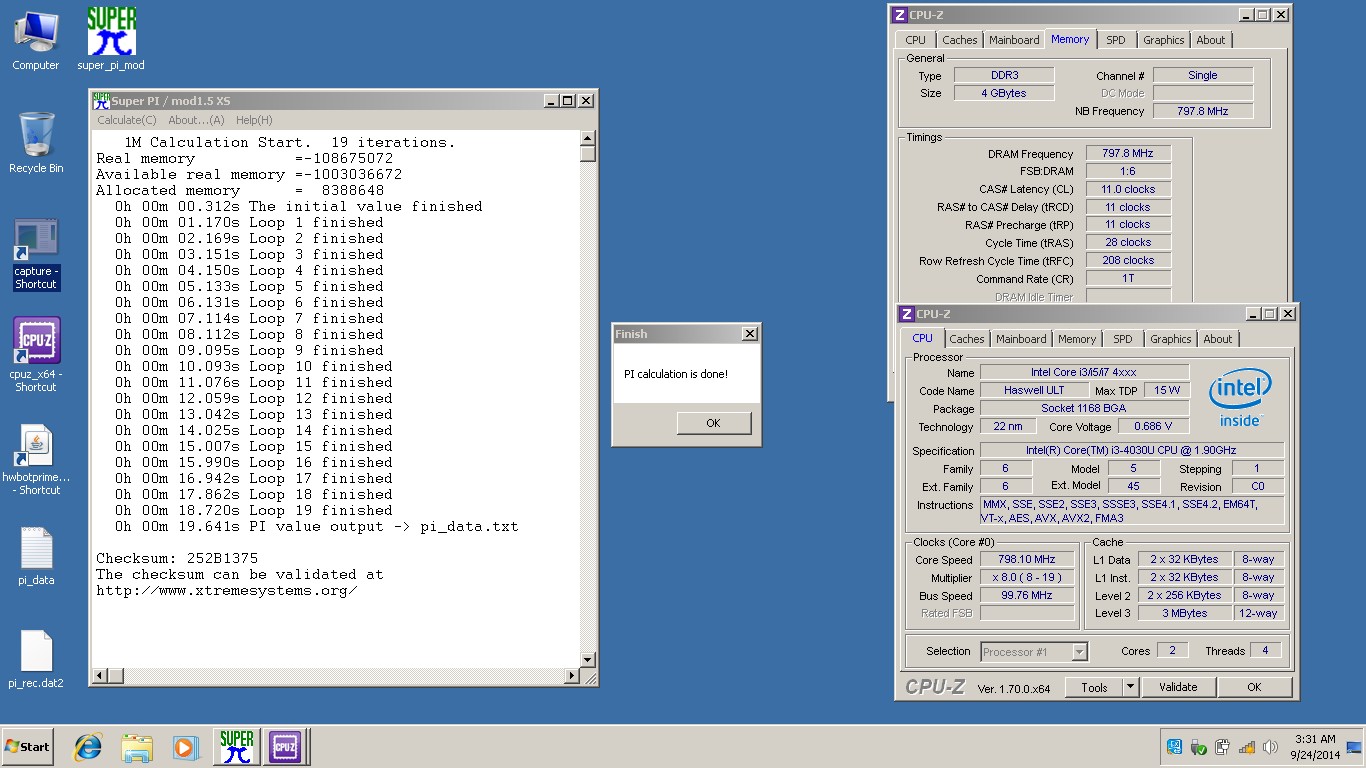Select the capture - Shortcut desktop icon

(36, 255)
